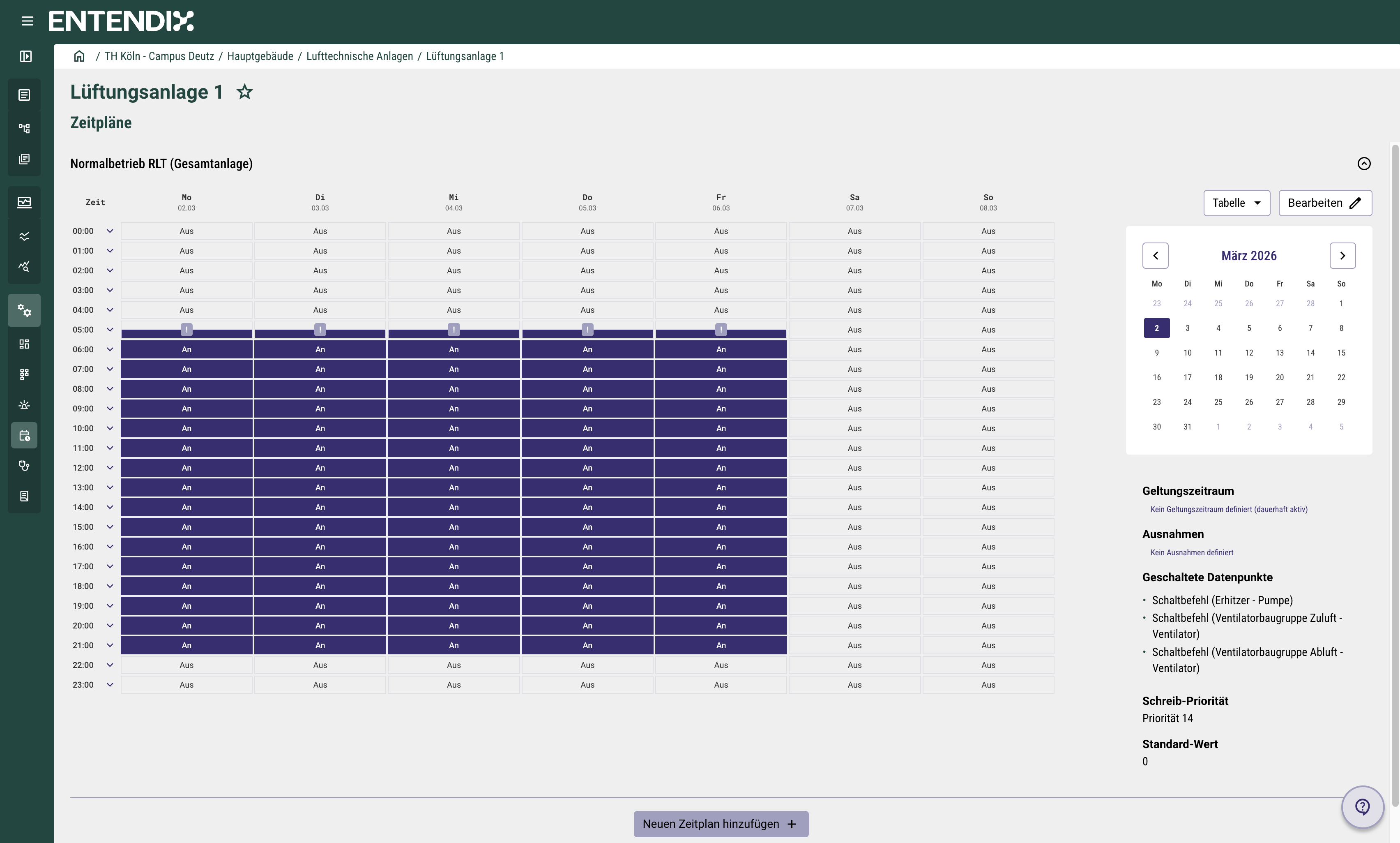Navigate to Lufttechnische Anlagen breadcrumb
This screenshot has width=1400, height=843.
click(x=359, y=56)
